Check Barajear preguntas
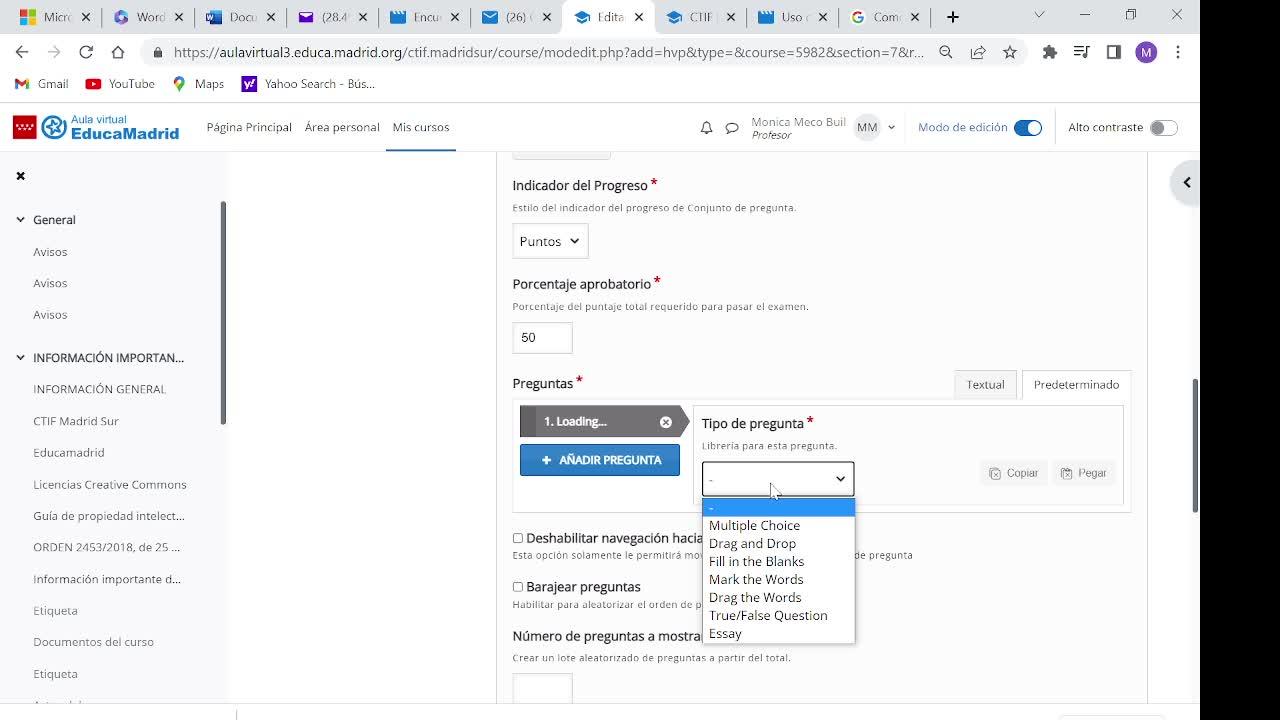1280x720 pixels. (518, 587)
